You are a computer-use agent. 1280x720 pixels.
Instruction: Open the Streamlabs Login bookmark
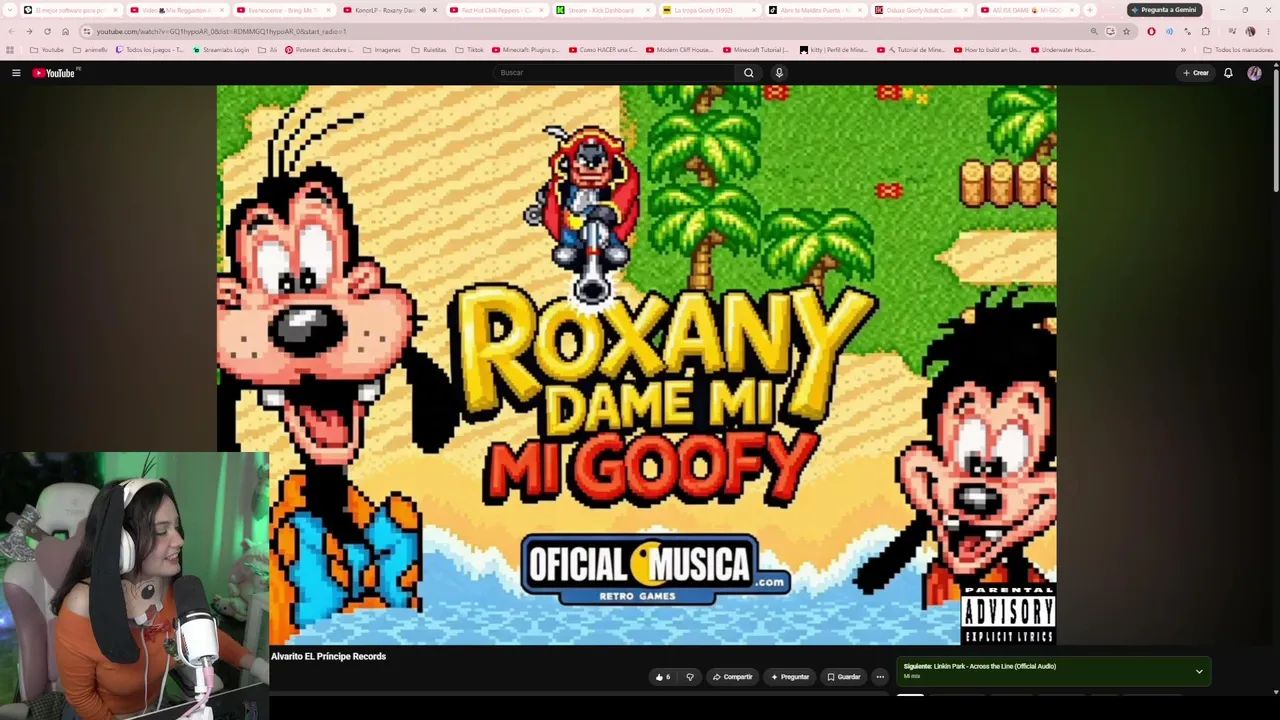coord(220,50)
